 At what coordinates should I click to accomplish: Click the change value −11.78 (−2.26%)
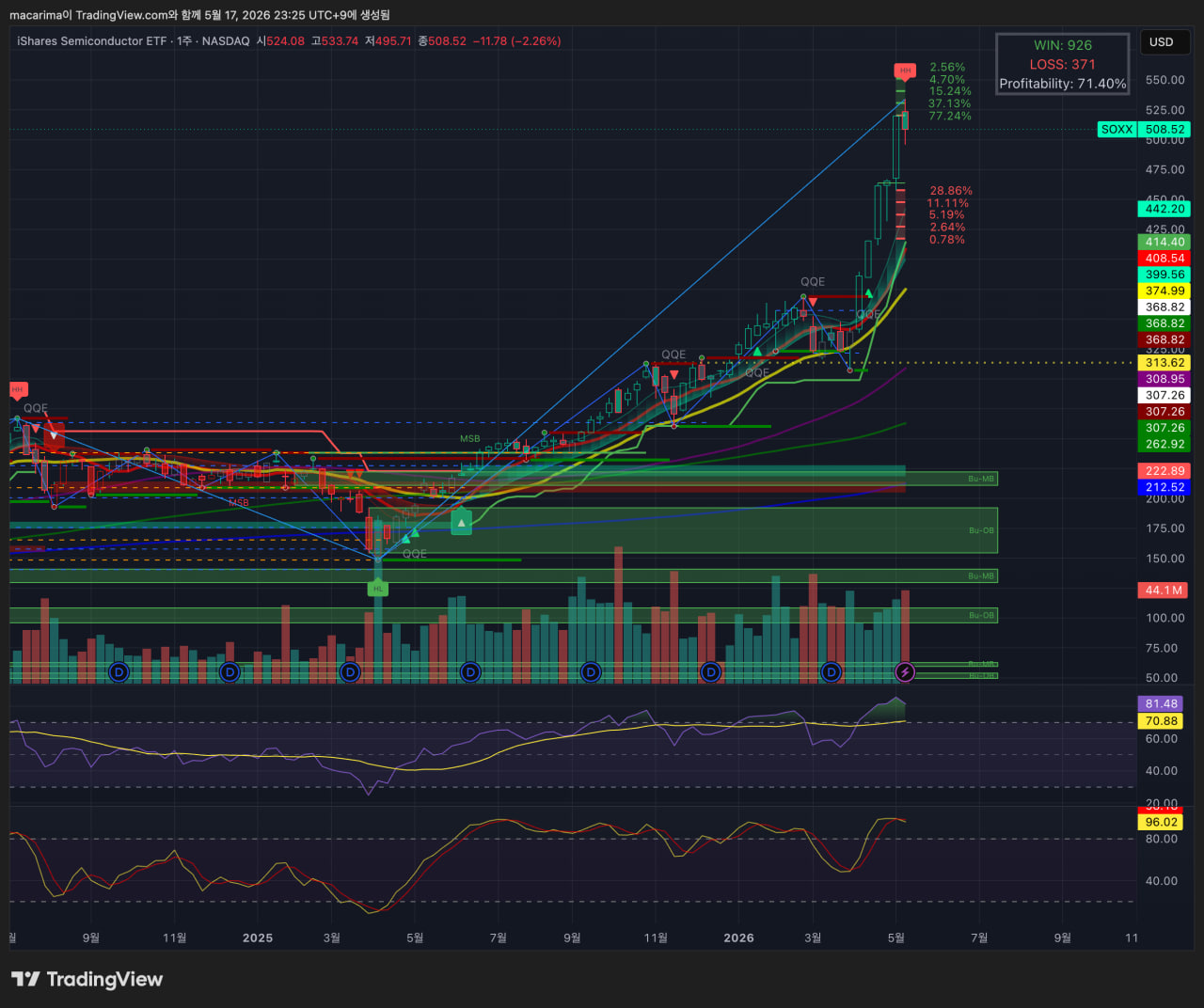click(516, 41)
